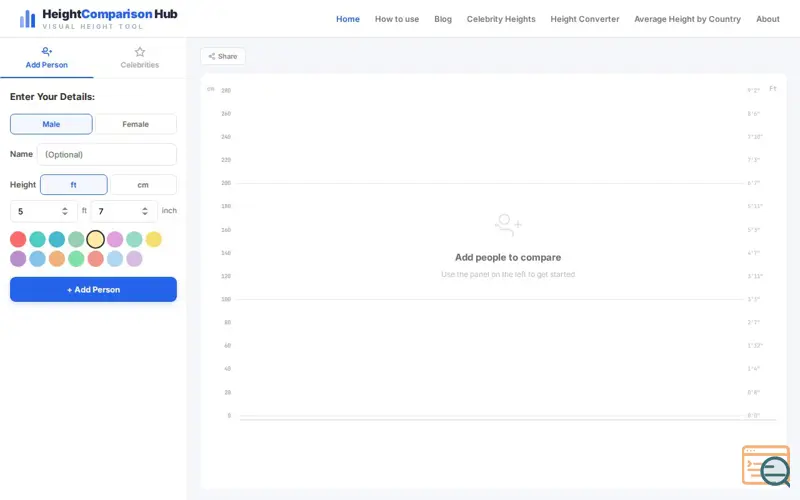Click the 'Enter Your Details:' heading

[52, 96]
